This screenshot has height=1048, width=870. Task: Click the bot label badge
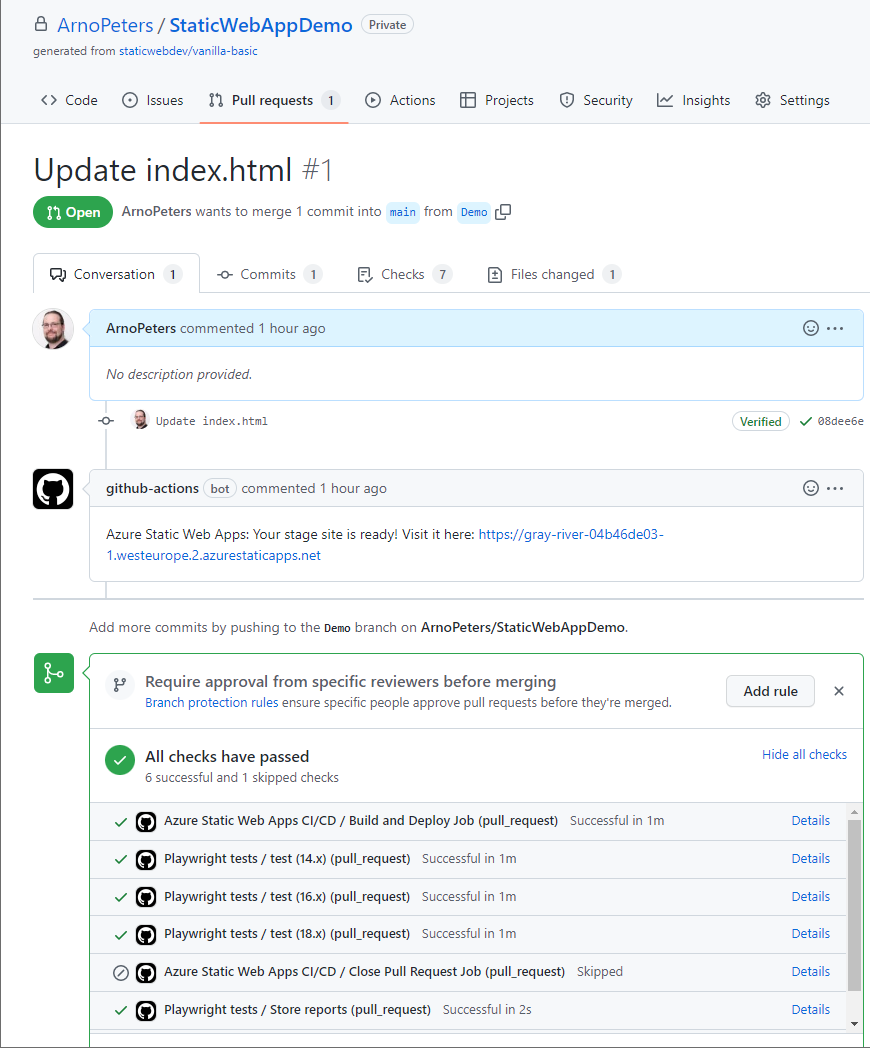220,489
